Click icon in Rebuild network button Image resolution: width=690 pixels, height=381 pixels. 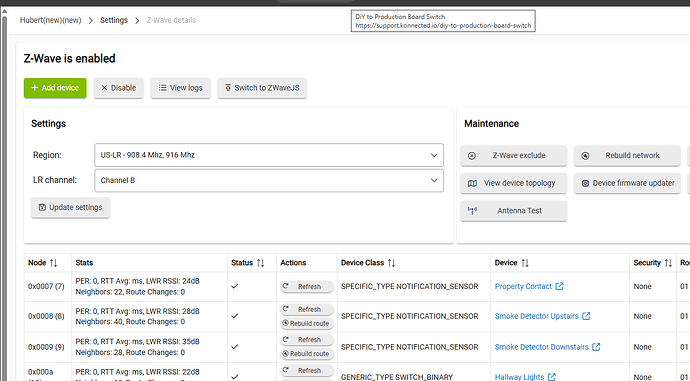(585, 156)
